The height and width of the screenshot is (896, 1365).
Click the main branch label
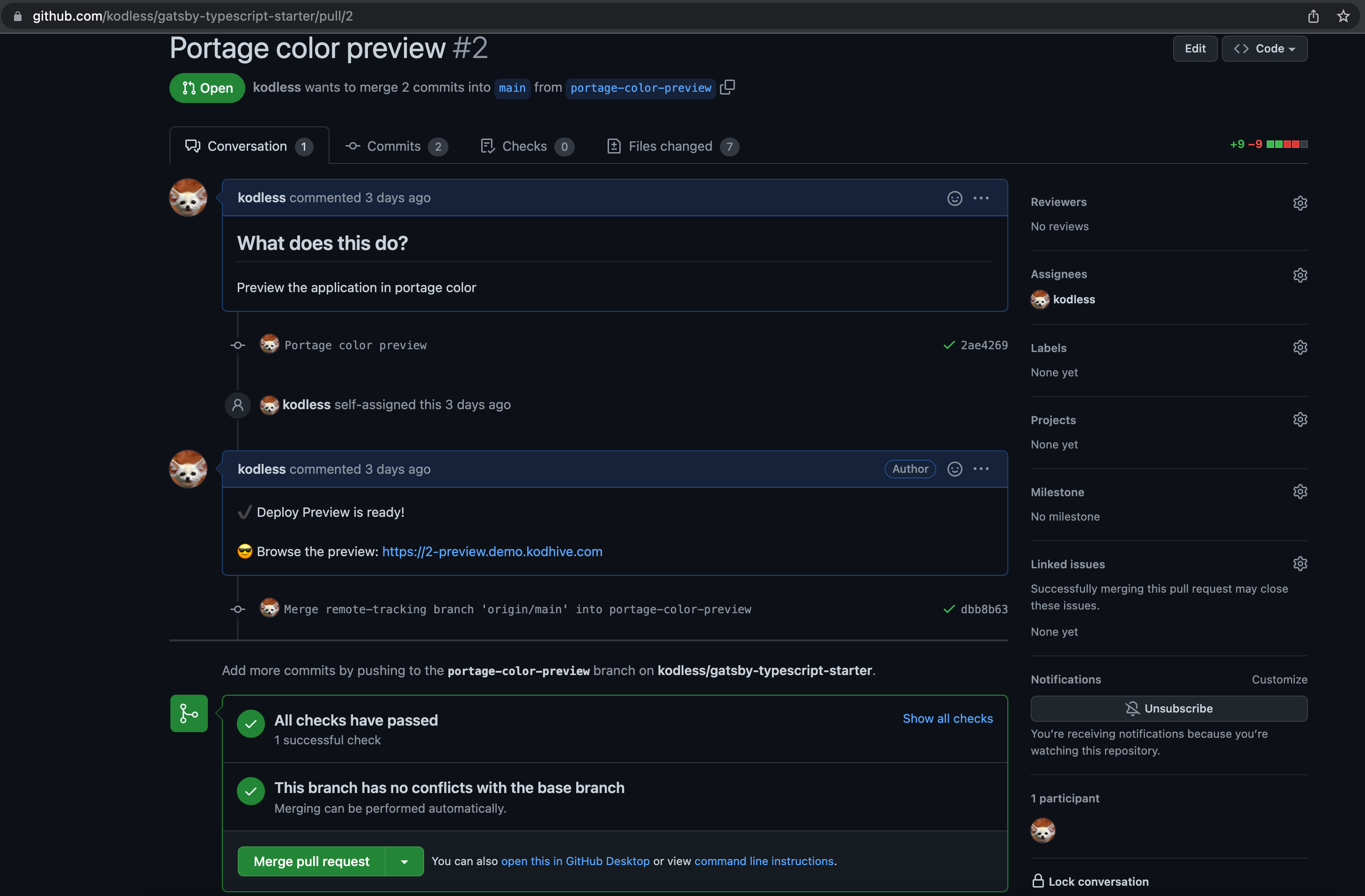click(x=512, y=88)
